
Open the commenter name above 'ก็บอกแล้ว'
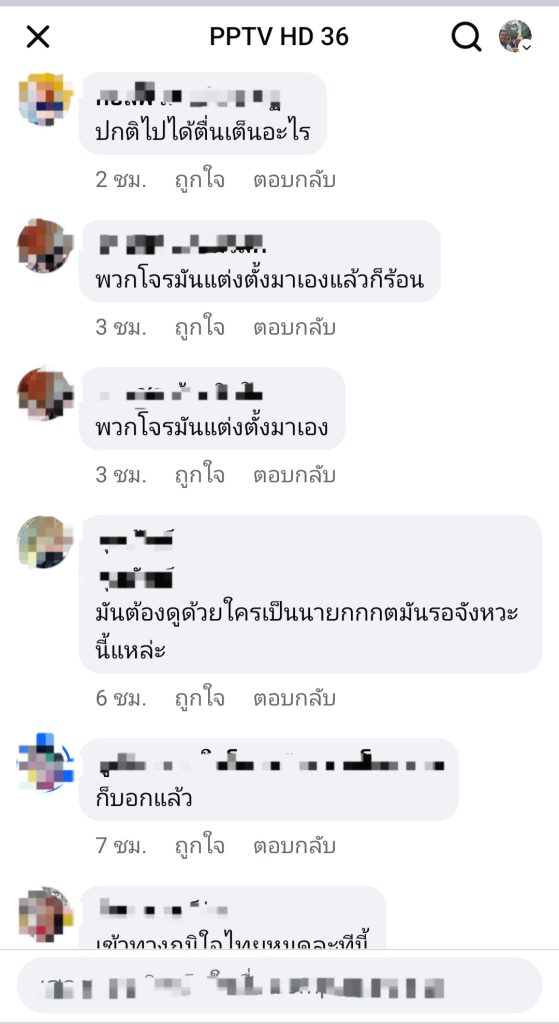pyautogui.click(x=271, y=763)
